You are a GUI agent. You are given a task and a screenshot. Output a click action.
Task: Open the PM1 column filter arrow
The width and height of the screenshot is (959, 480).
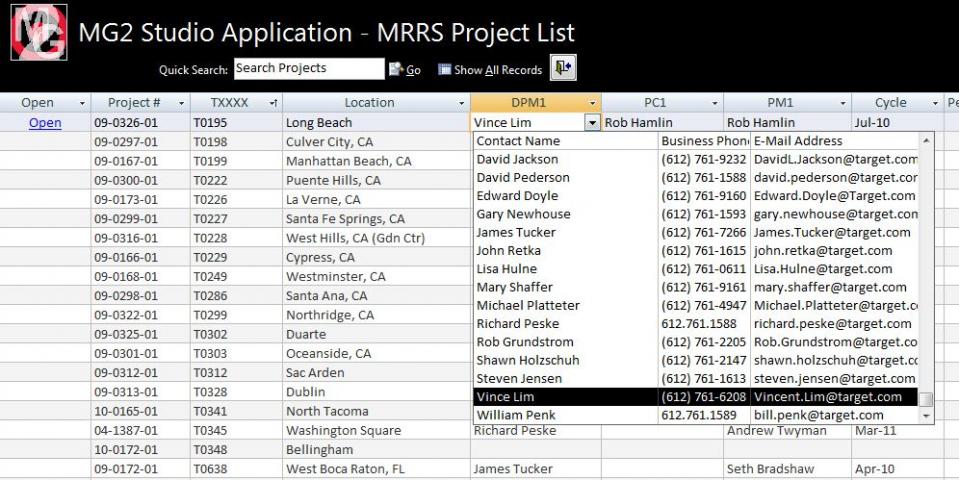point(843,103)
